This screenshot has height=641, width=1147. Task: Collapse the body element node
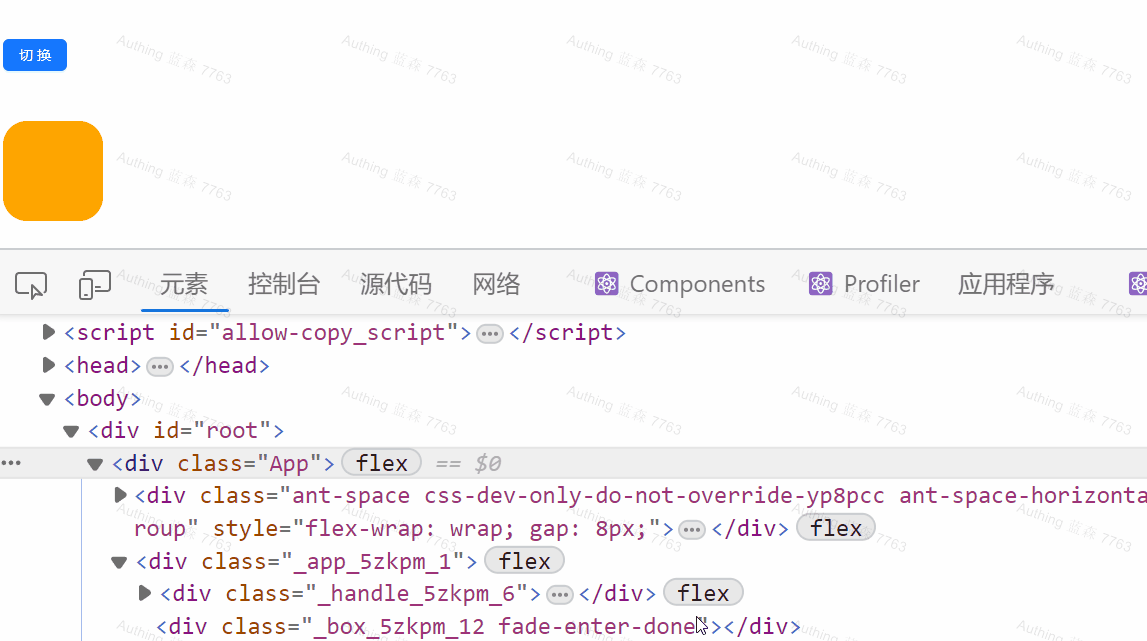coord(48,399)
